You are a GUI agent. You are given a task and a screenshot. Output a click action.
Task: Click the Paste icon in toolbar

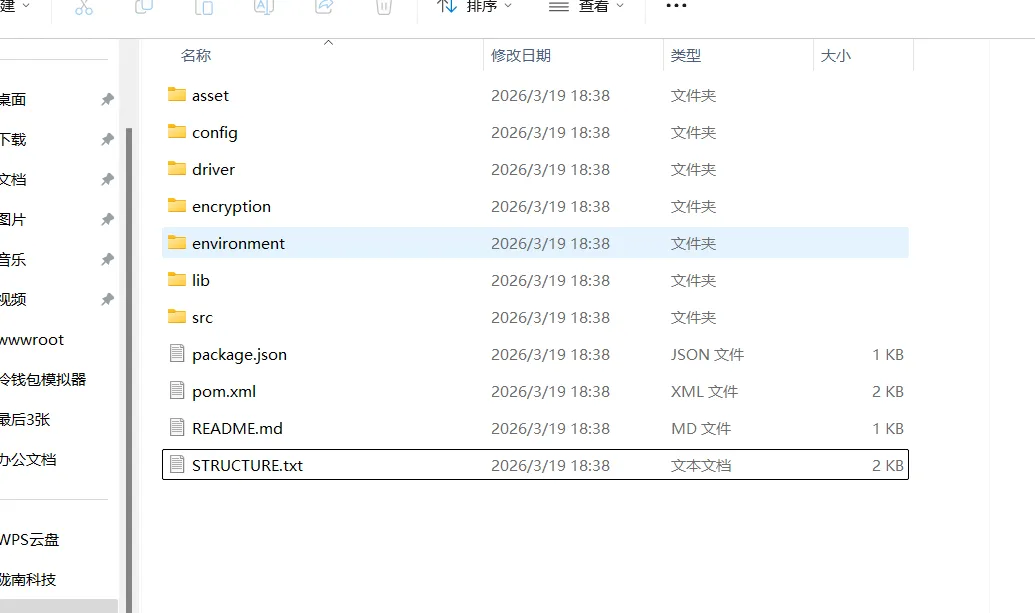pyautogui.click(x=204, y=7)
